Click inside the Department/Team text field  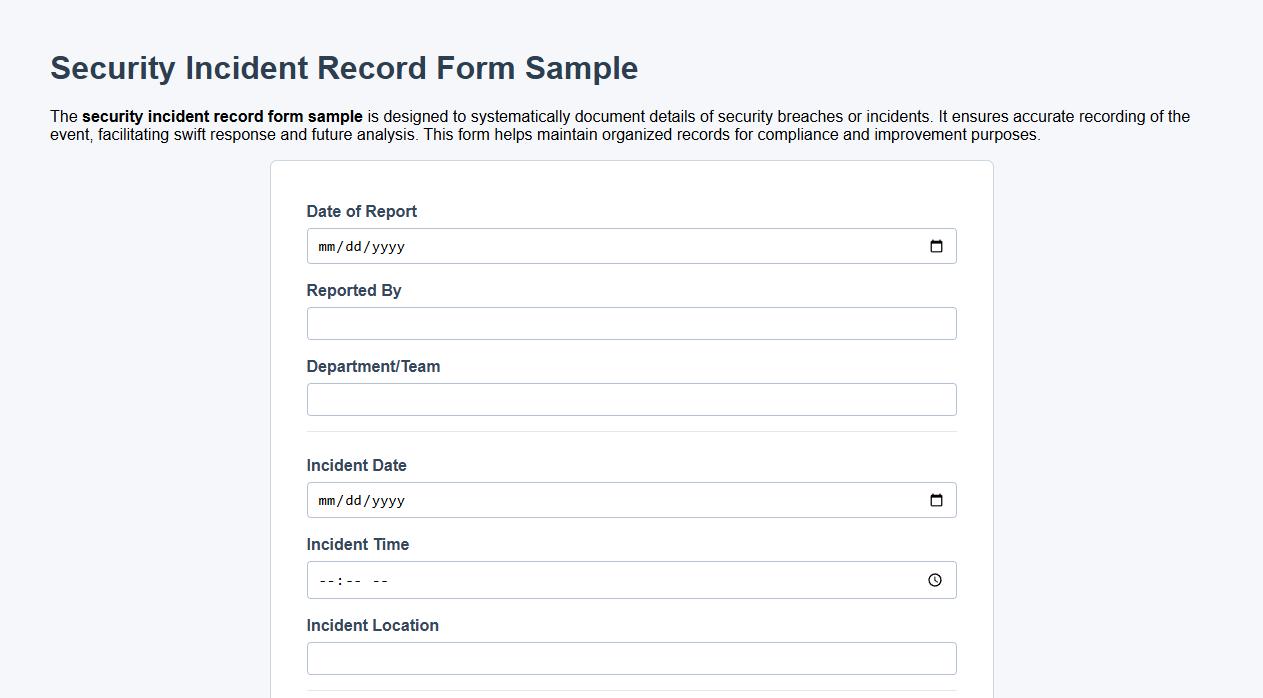(x=631, y=398)
